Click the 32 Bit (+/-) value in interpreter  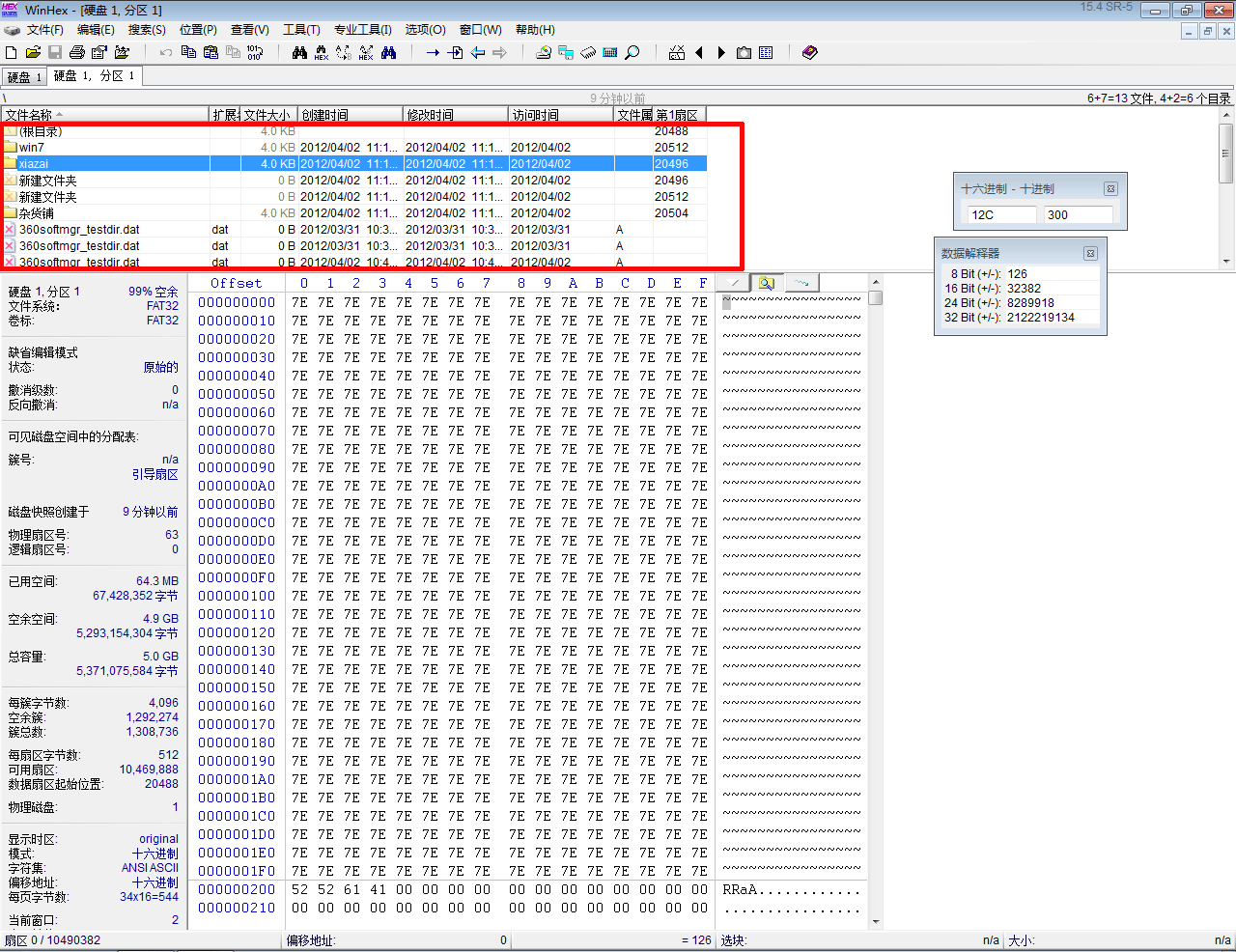pyautogui.click(x=1041, y=318)
